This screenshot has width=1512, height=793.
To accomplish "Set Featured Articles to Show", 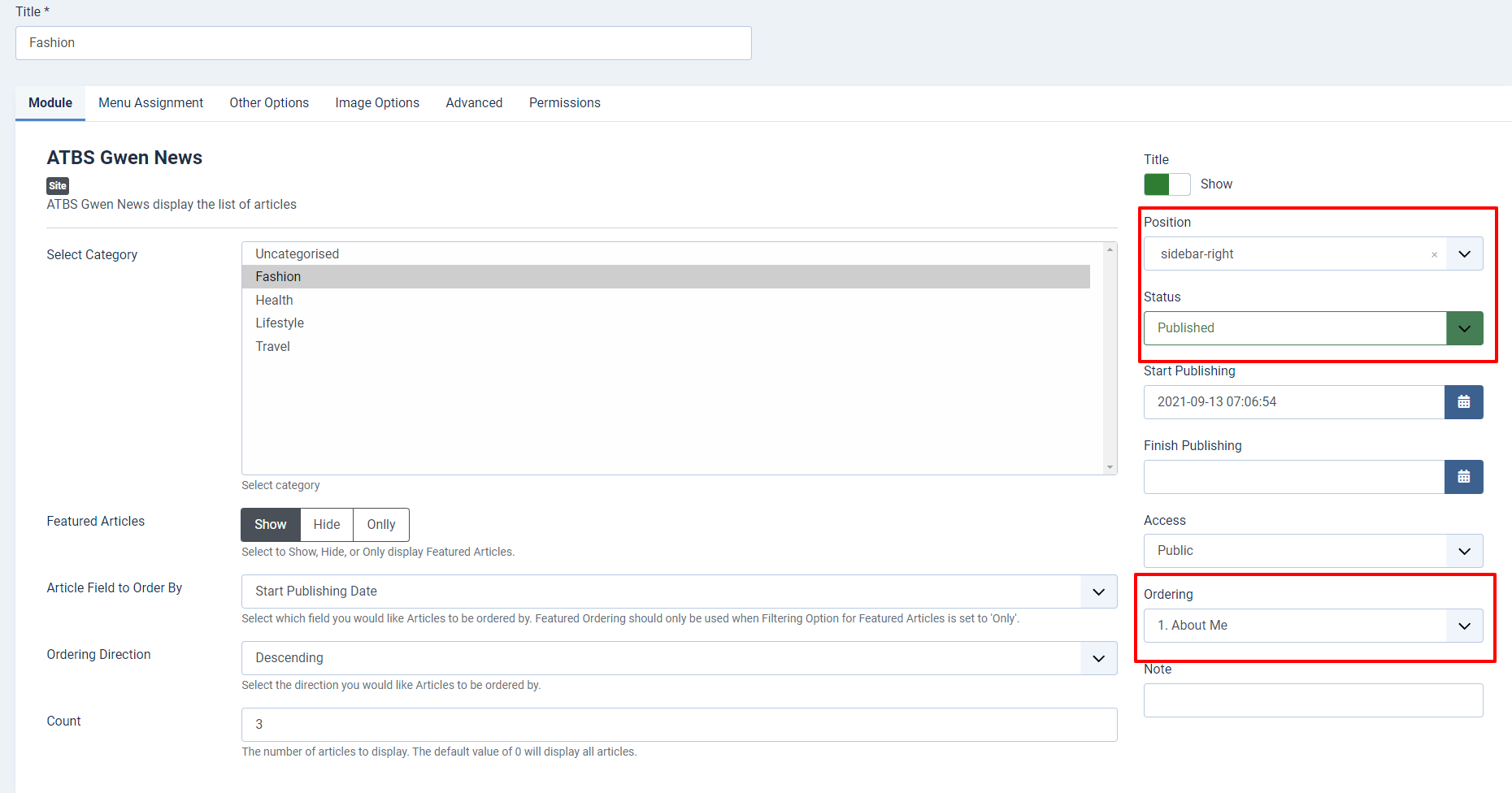I will [271, 525].
